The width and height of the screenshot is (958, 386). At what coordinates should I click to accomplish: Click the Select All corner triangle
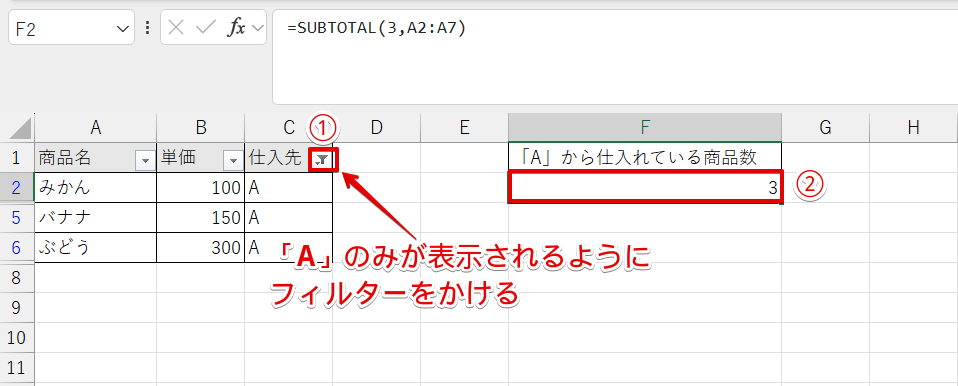21,128
